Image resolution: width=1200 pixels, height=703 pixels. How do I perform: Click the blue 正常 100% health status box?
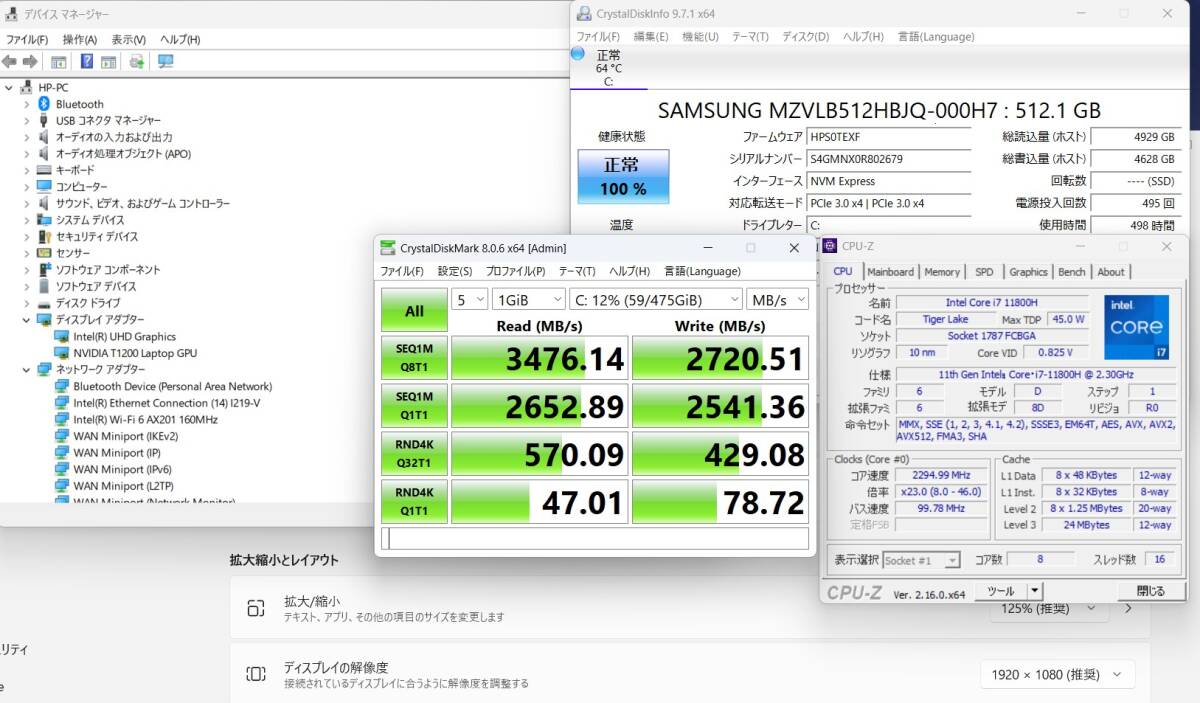point(623,176)
